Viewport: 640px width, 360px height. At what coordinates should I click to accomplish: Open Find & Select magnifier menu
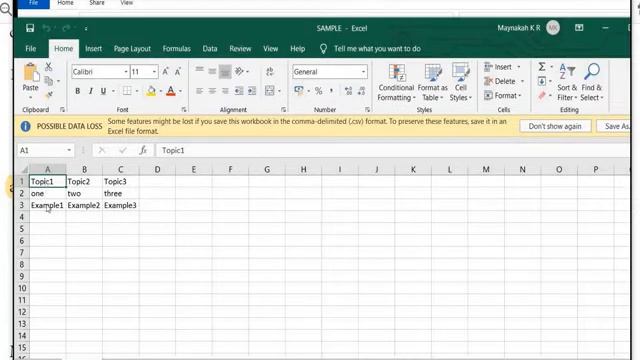[x=591, y=82]
